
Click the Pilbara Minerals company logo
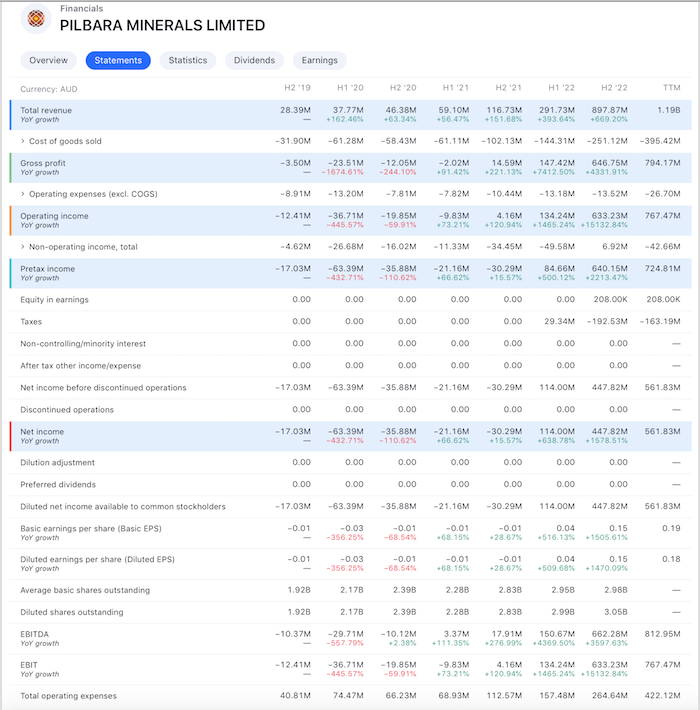click(36, 19)
